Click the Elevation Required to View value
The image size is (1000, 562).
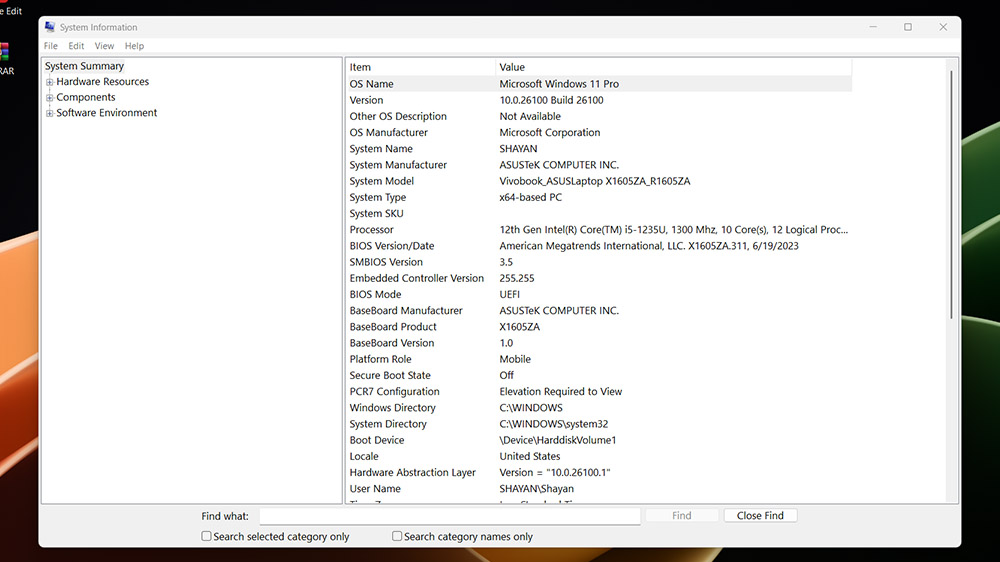pos(561,392)
